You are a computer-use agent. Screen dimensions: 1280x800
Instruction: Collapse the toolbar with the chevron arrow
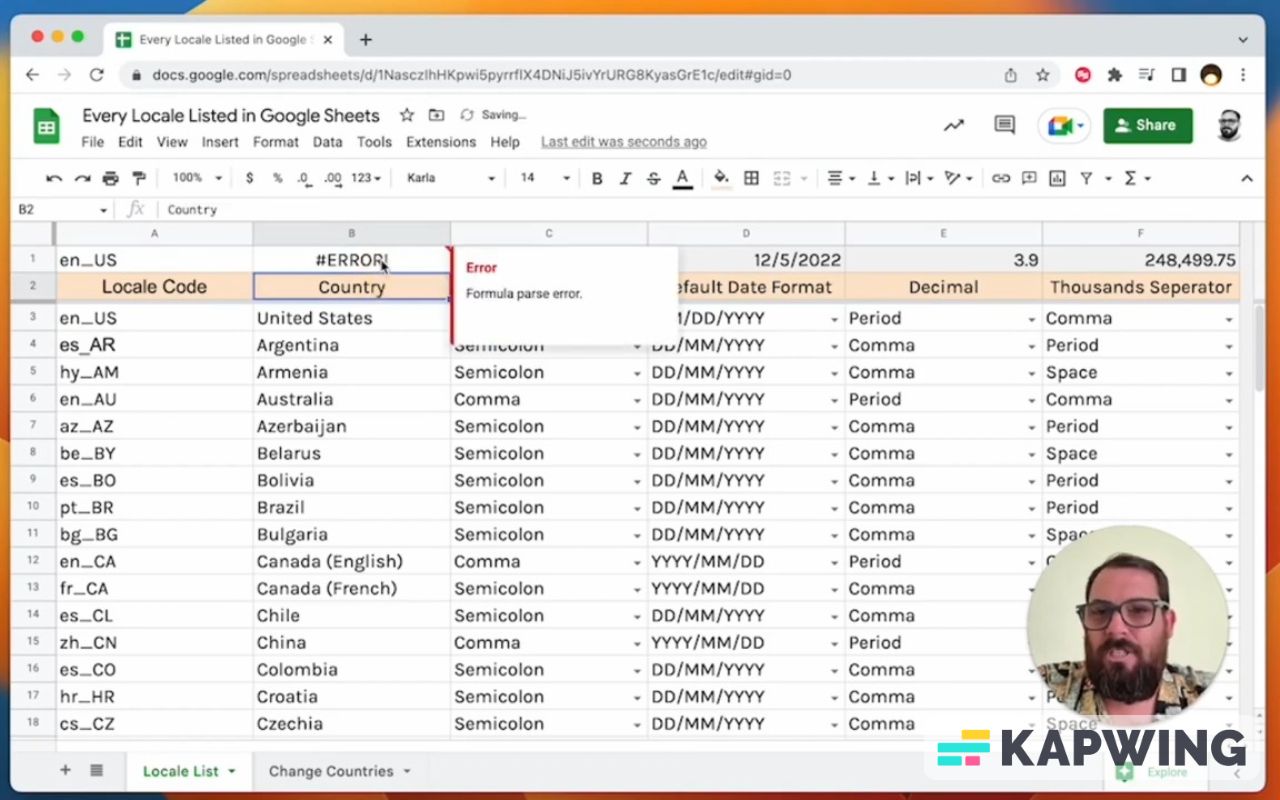tap(1247, 178)
